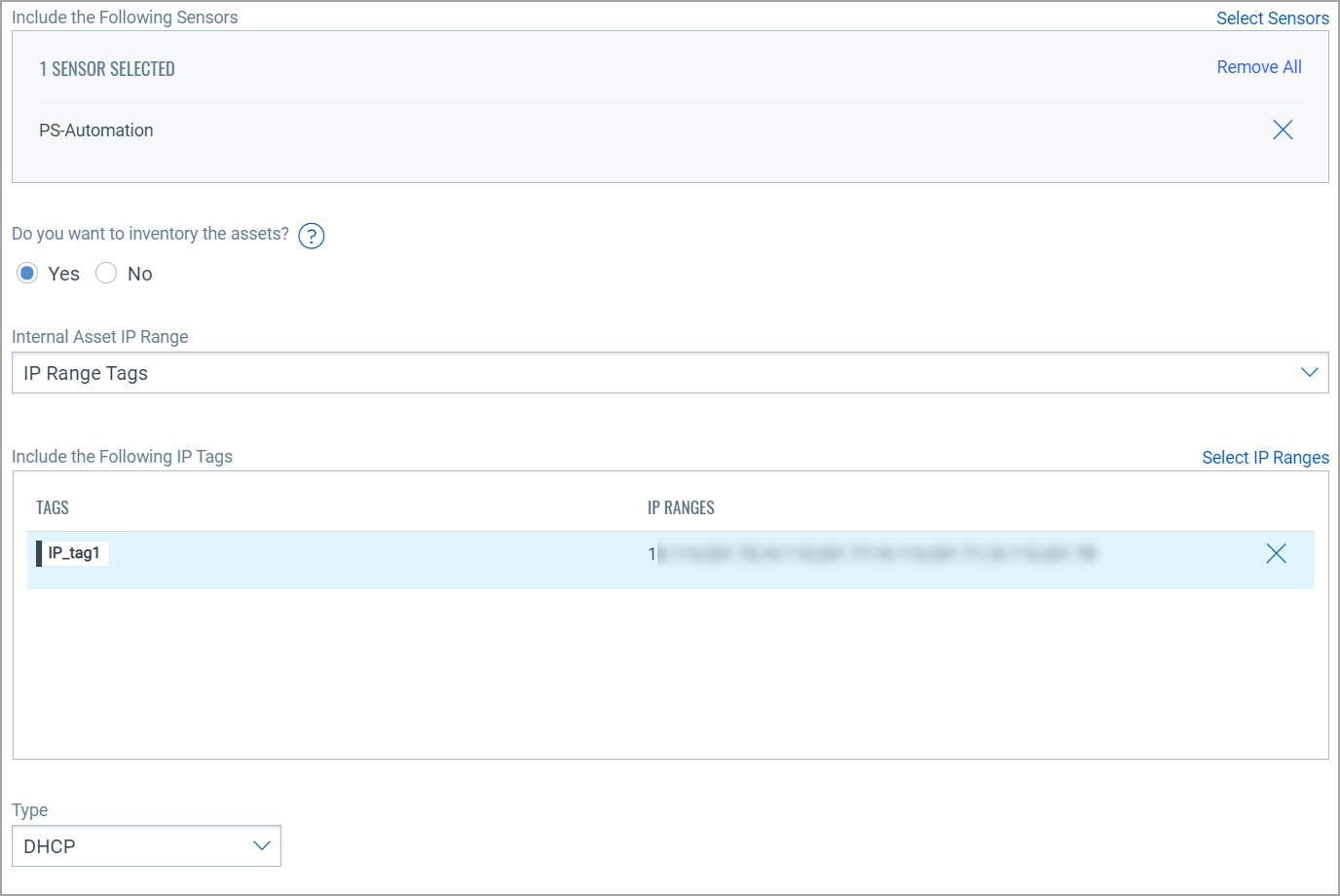Image resolution: width=1340 pixels, height=896 pixels.
Task: Click the chevron on the IP Range Tags field
Action: pyautogui.click(x=1309, y=372)
